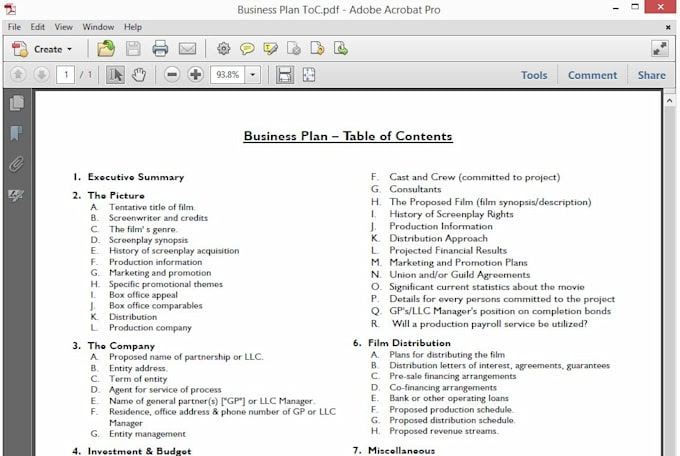Screen dimensions: 680x456
Task: Click the heading 'Miscellaneous'
Action: [x=402, y=451]
